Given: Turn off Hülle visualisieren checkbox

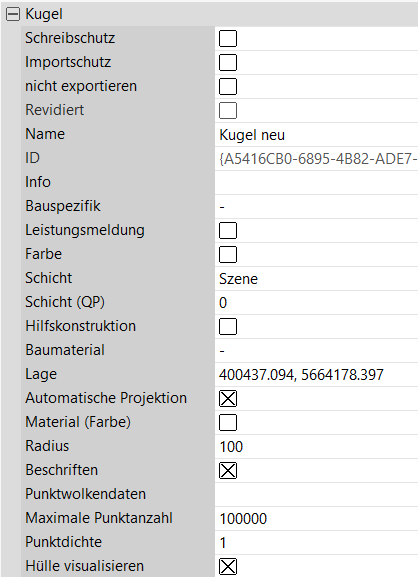Looking at the screenshot, I should (x=228, y=567).
